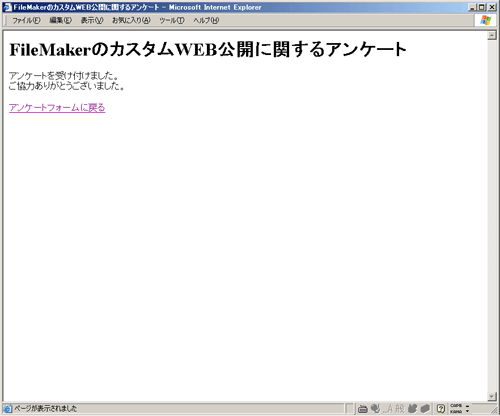Click the IME keyboard icon in language bar

(x=363, y=409)
